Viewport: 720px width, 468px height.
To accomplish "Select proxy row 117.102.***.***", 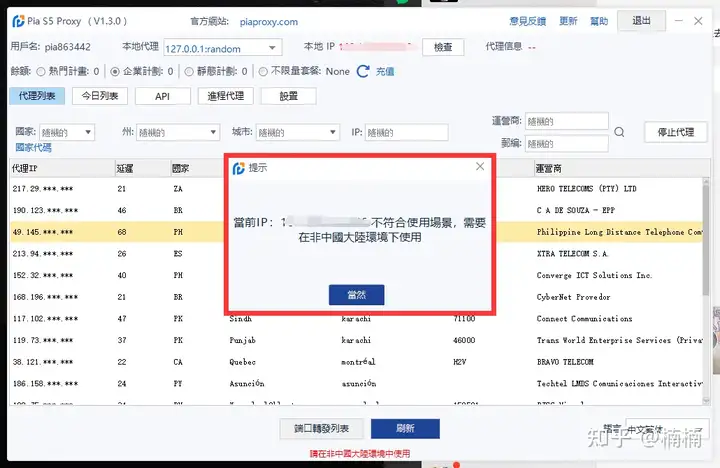I will click(x=356, y=319).
